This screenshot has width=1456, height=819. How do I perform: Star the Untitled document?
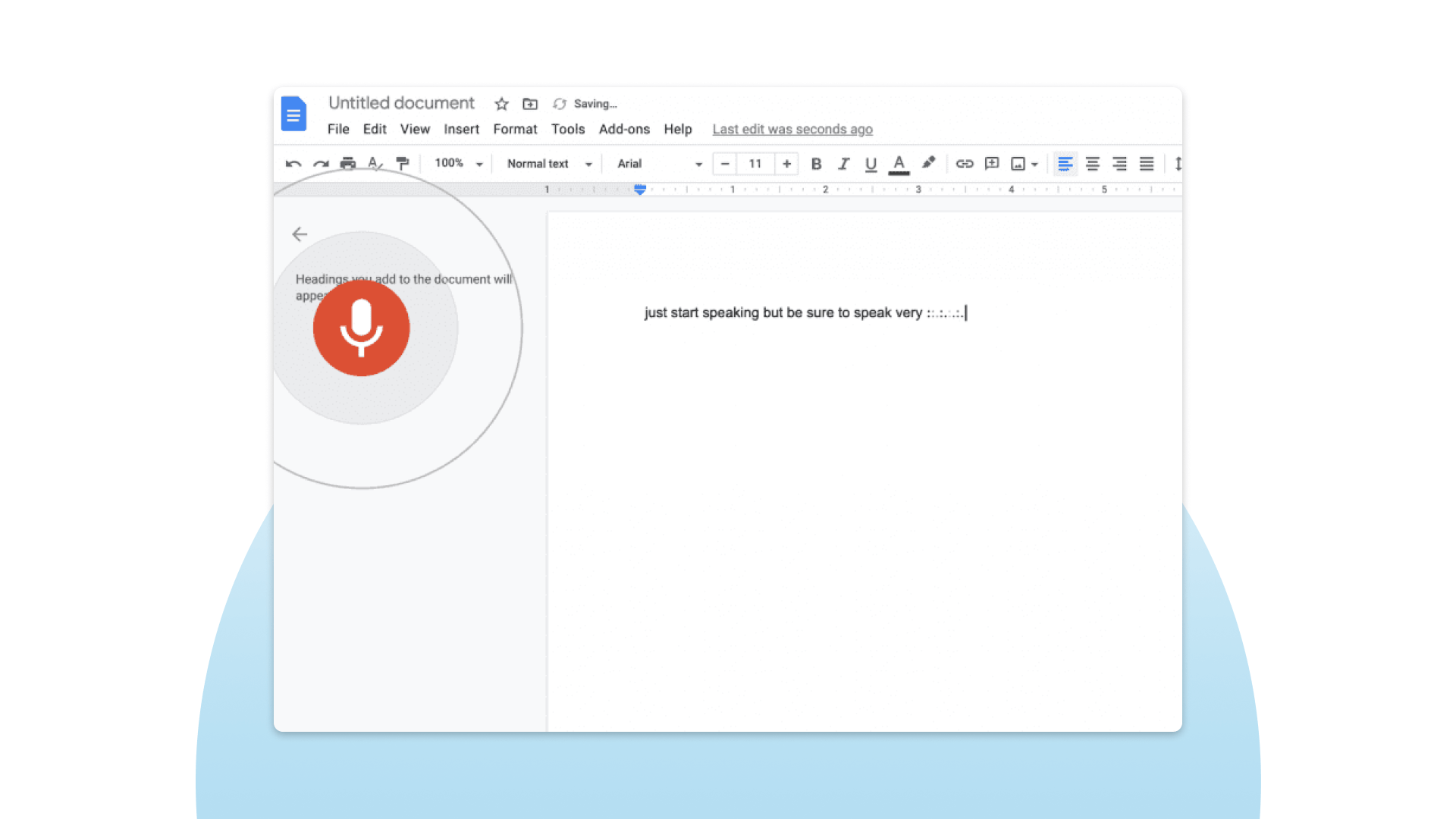click(501, 104)
